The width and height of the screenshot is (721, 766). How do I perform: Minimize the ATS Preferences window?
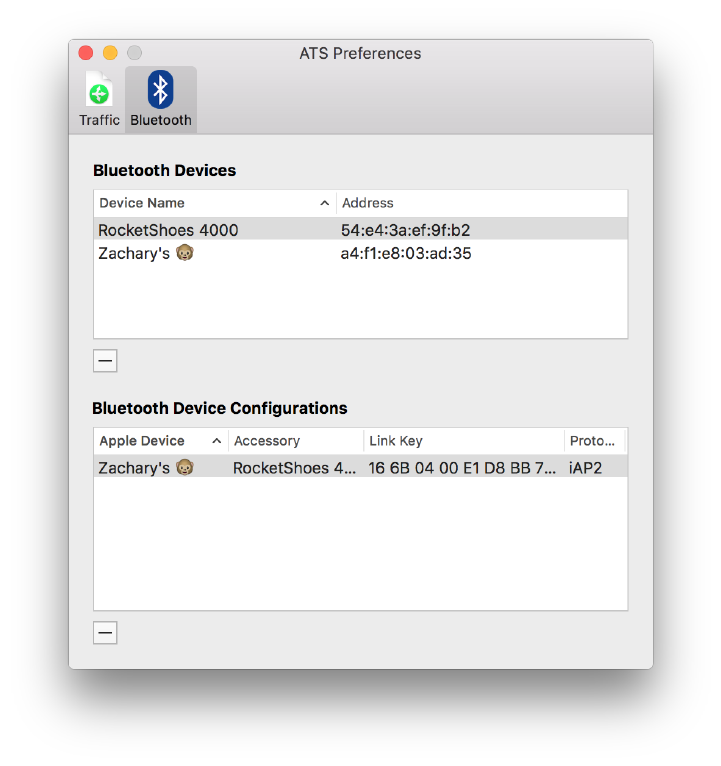110,53
